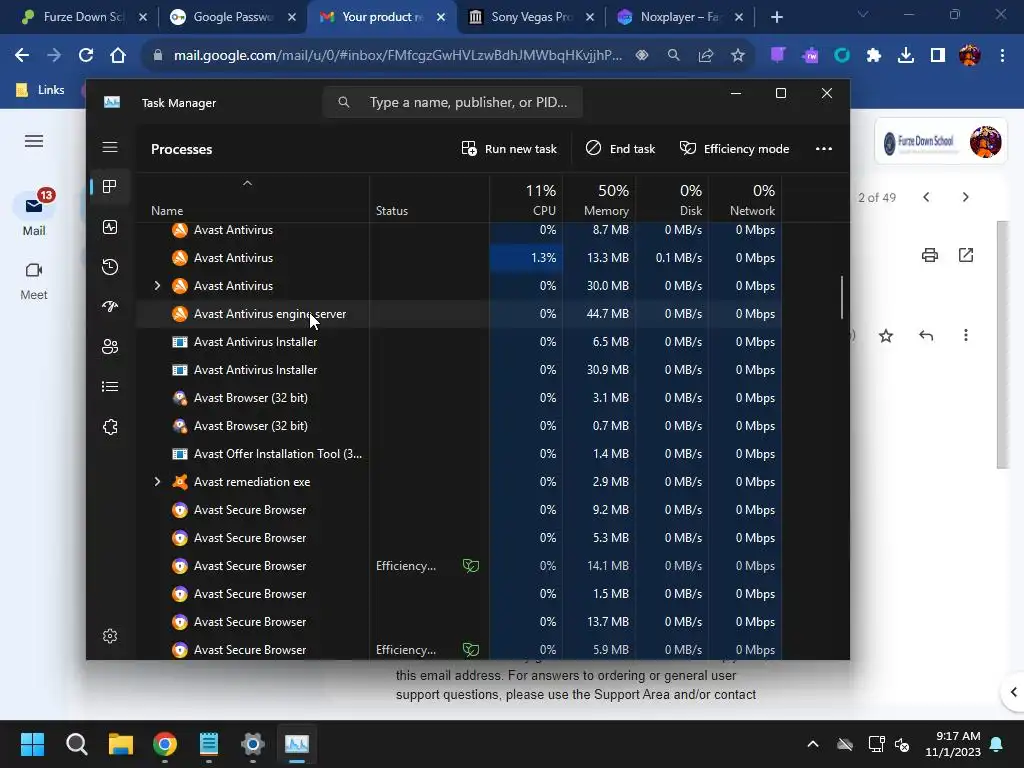Click Task Manager vertical scrollbar thumb
1024x768 pixels.
click(x=842, y=297)
